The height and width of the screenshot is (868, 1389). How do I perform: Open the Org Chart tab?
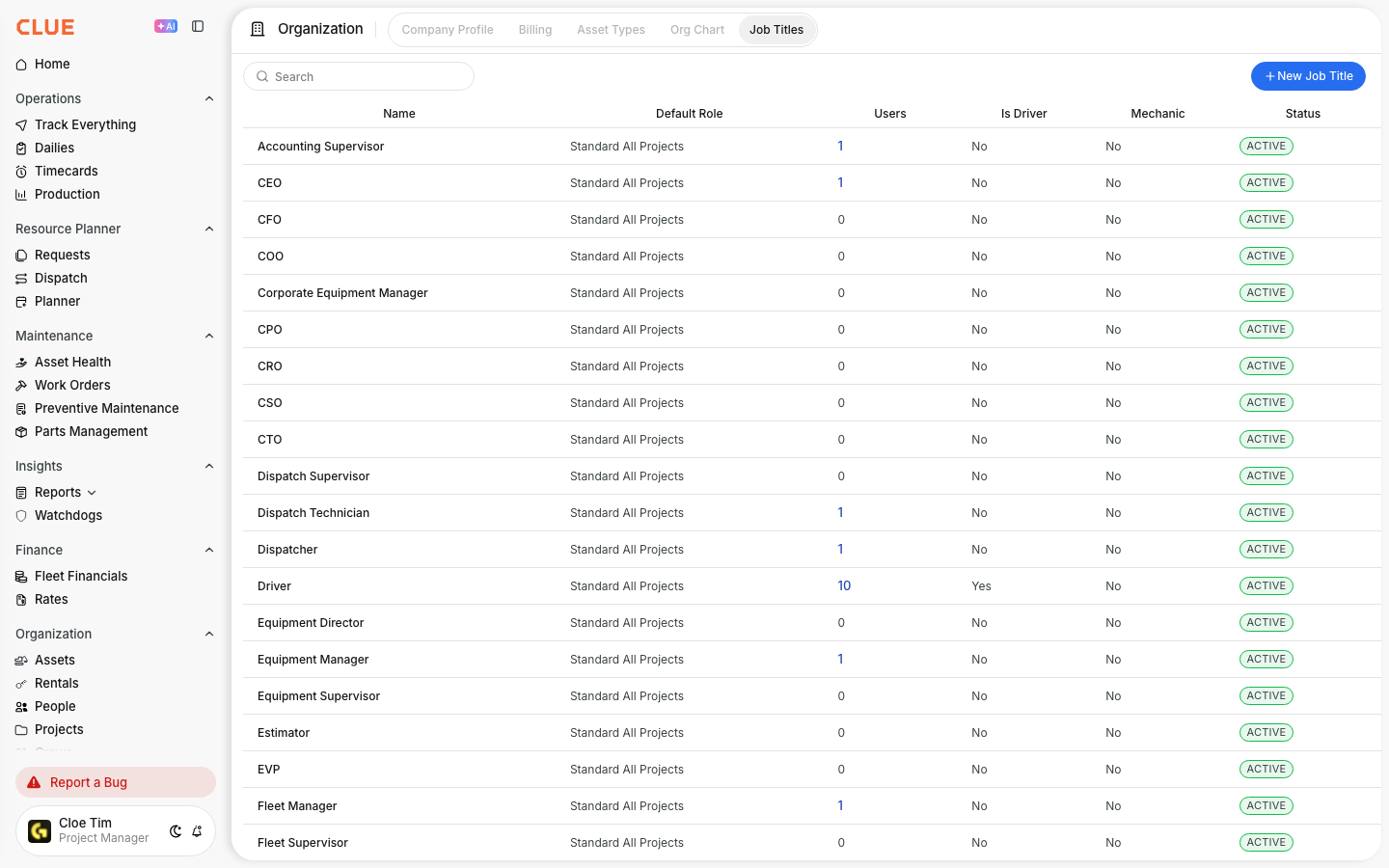pos(697,30)
